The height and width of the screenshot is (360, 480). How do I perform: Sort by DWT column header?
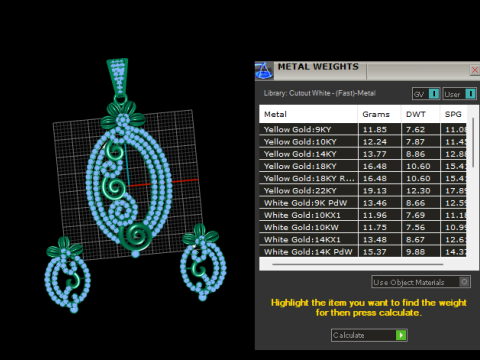[x=421, y=114]
